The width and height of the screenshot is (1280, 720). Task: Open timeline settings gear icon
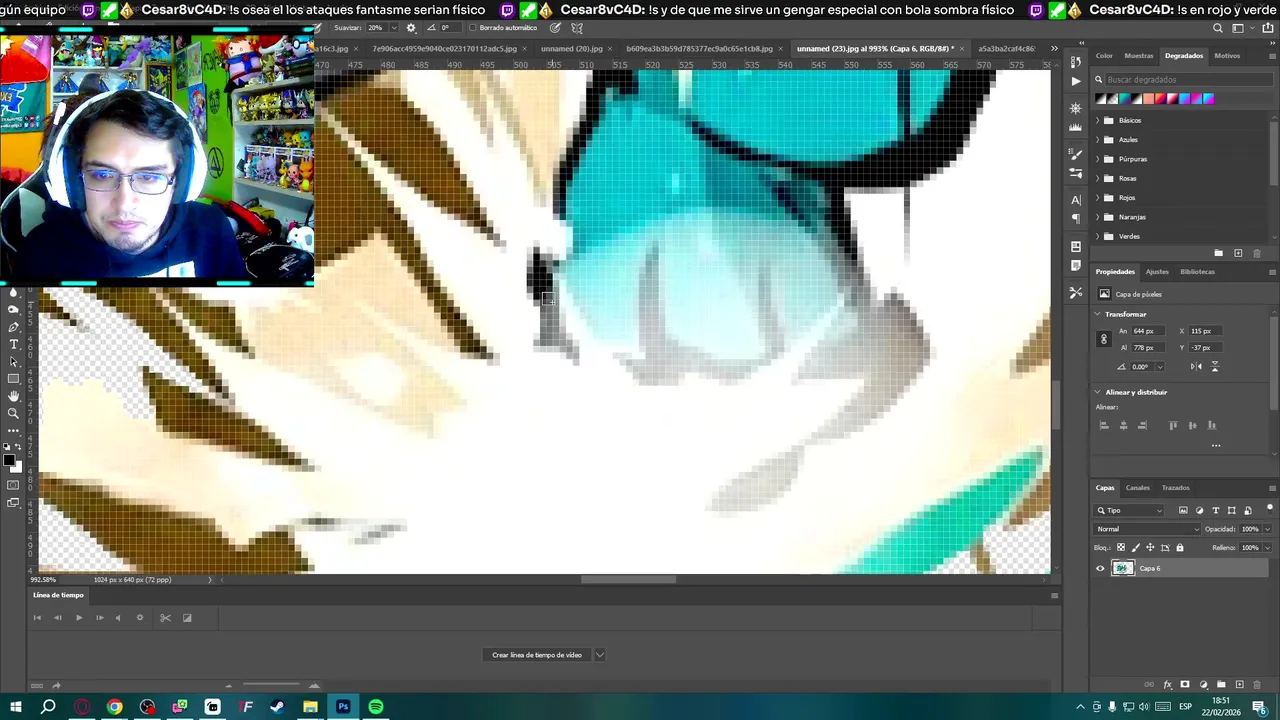click(140, 618)
